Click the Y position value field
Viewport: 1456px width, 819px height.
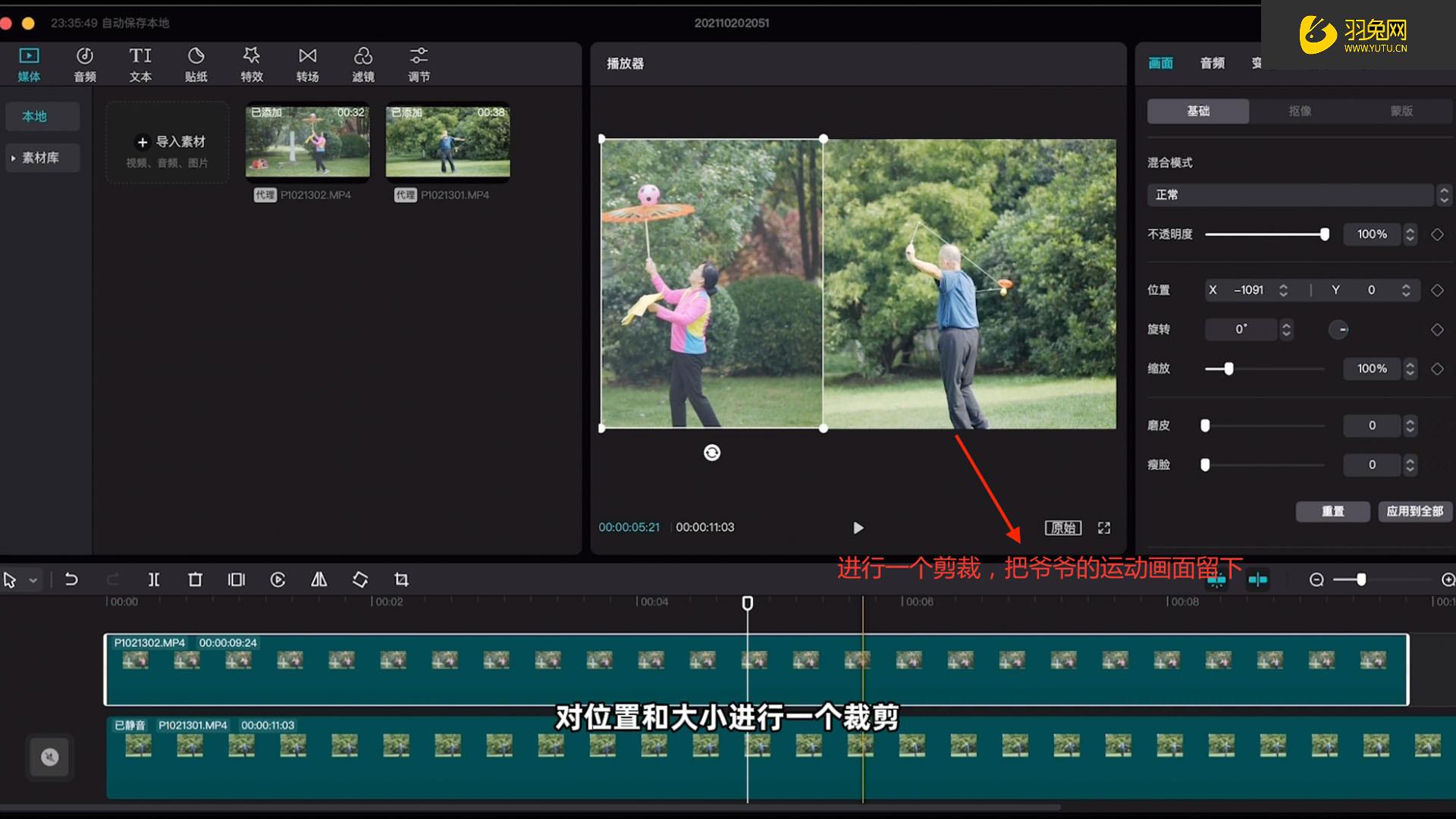pos(1371,290)
